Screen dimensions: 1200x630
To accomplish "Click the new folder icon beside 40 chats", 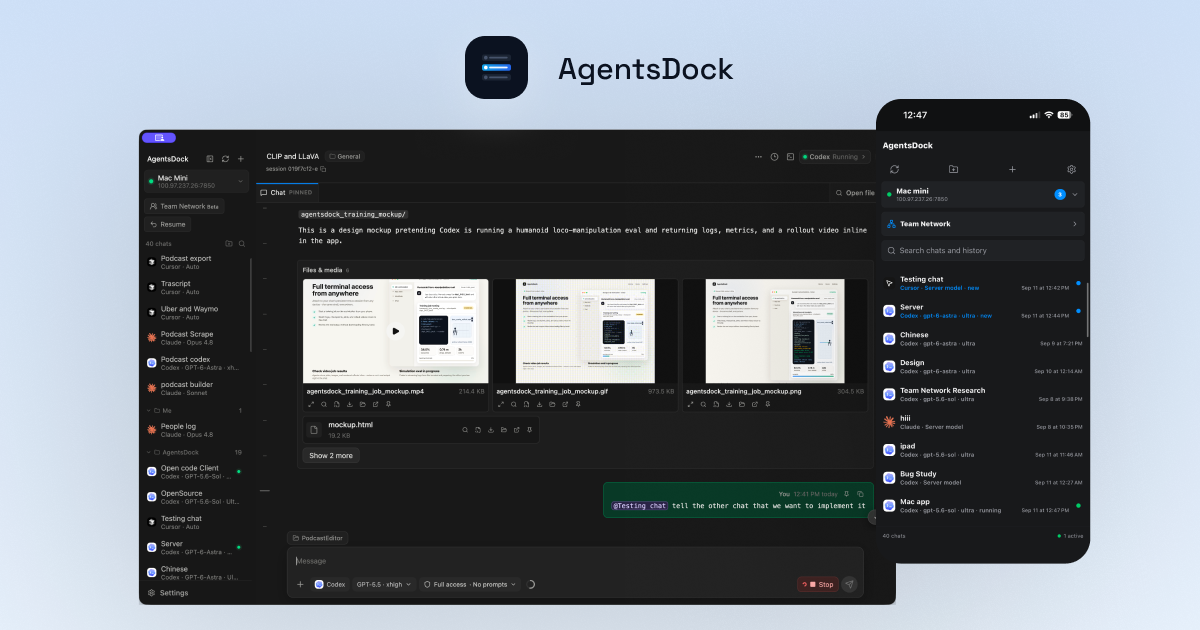I will 229,243.
